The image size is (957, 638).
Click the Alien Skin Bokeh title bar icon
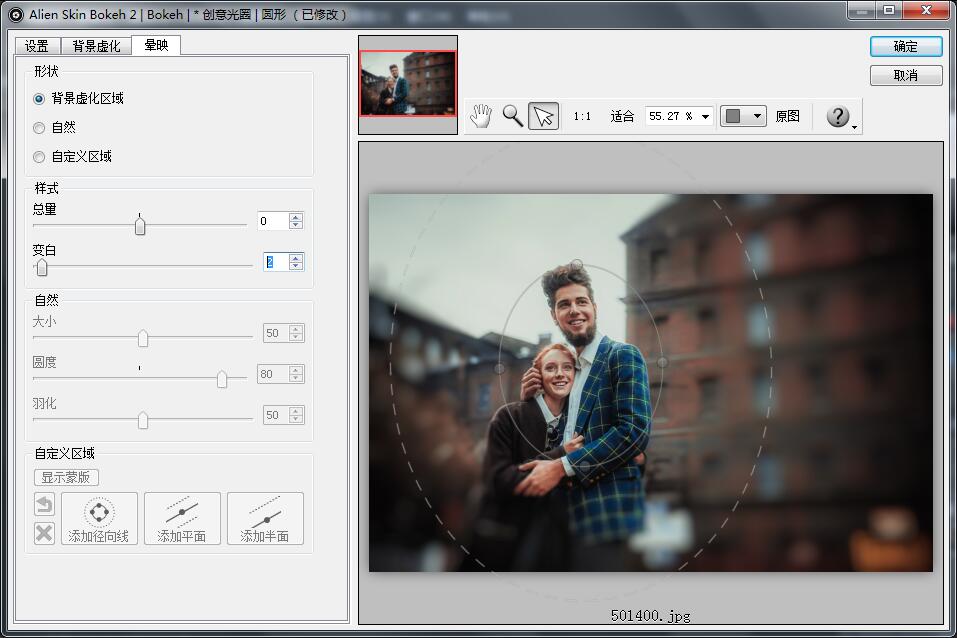(x=16, y=13)
